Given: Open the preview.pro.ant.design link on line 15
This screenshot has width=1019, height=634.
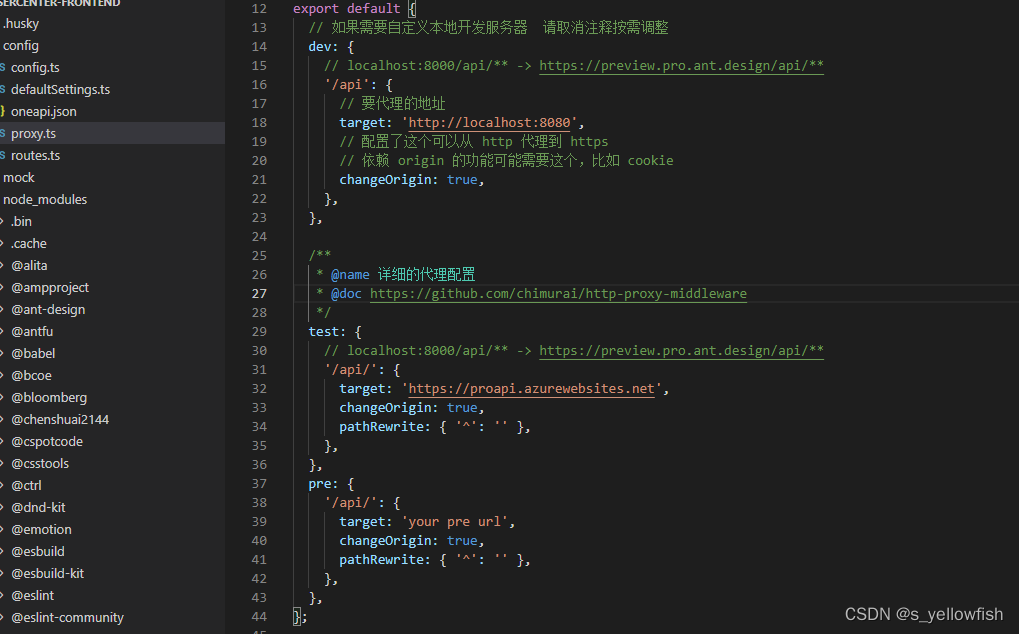Looking at the screenshot, I should click(681, 66).
